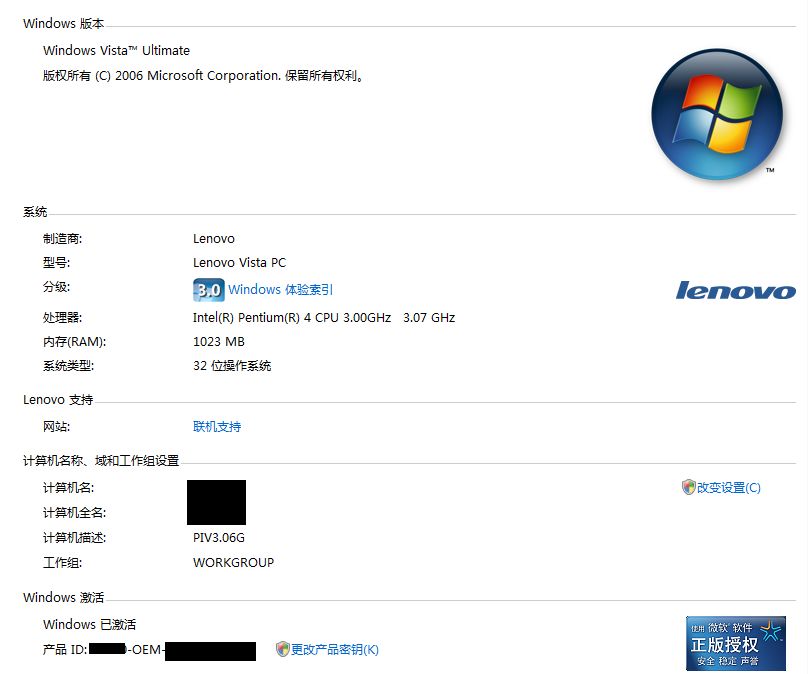Click the 正版授权 genuine Microsoft software badge
Image resolution: width=808 pixels, height=674 pixels.
pyautogui.click(x=736, y=644)
